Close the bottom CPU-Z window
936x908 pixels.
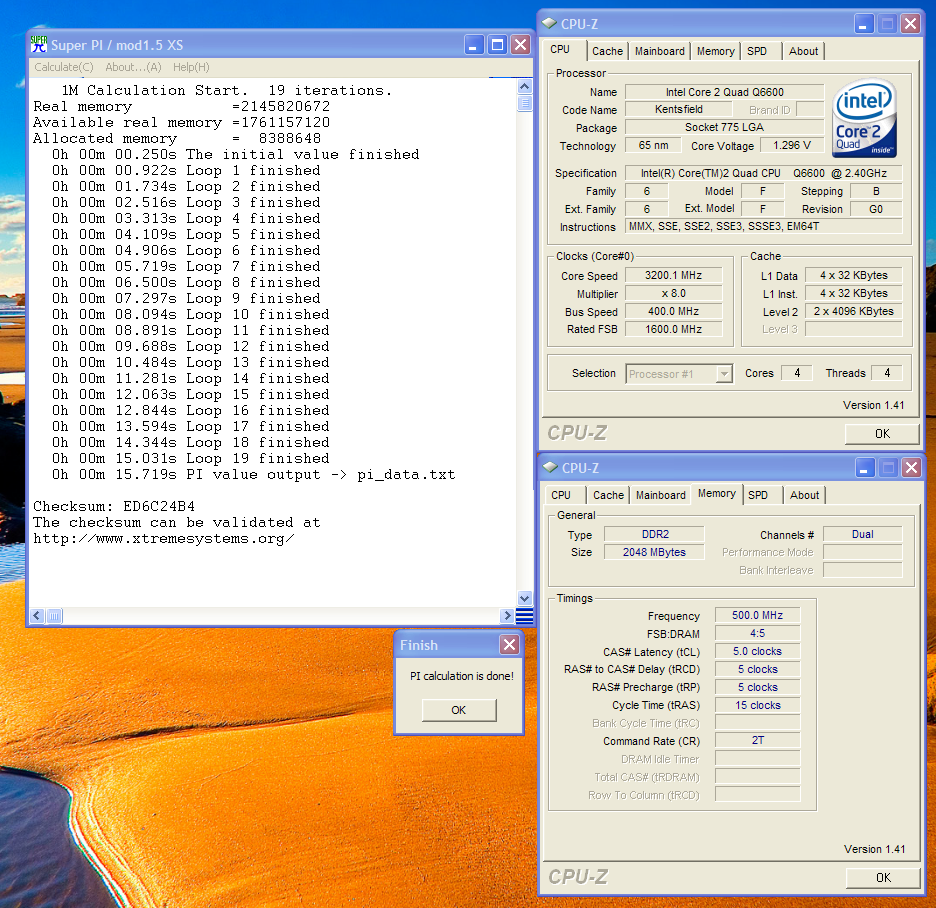[x=912, y=468]
